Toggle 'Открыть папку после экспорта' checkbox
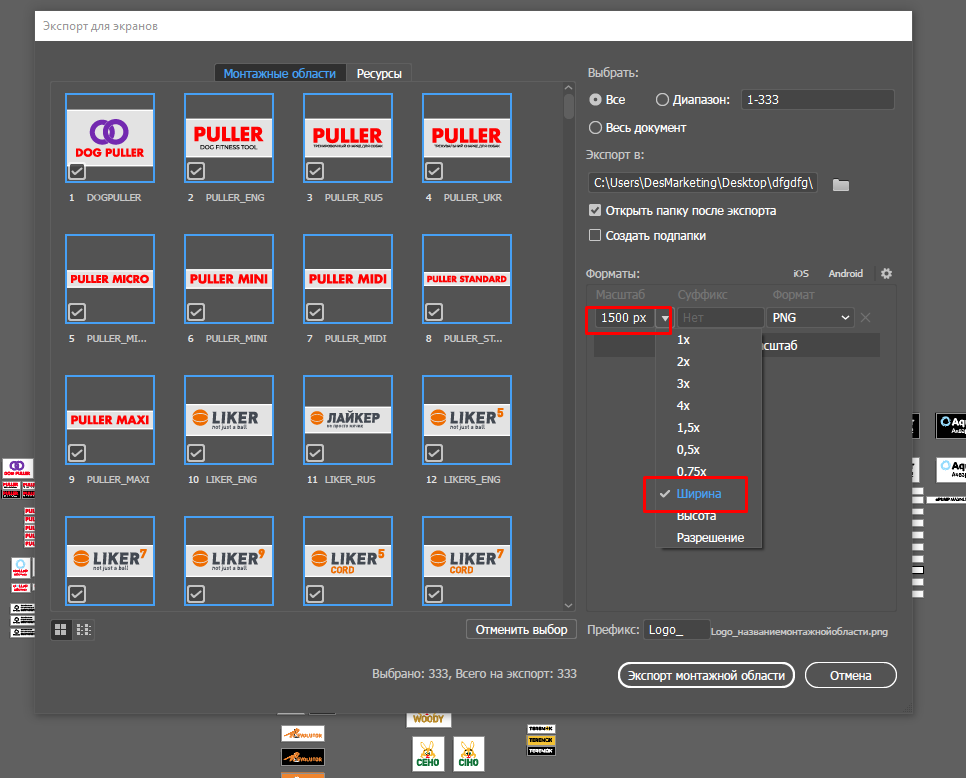This screenshot has width=966, height=778. [595, 210]
